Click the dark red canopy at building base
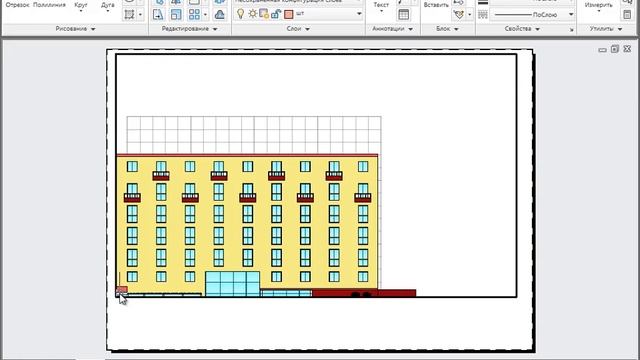 click(x=364, y=293)
